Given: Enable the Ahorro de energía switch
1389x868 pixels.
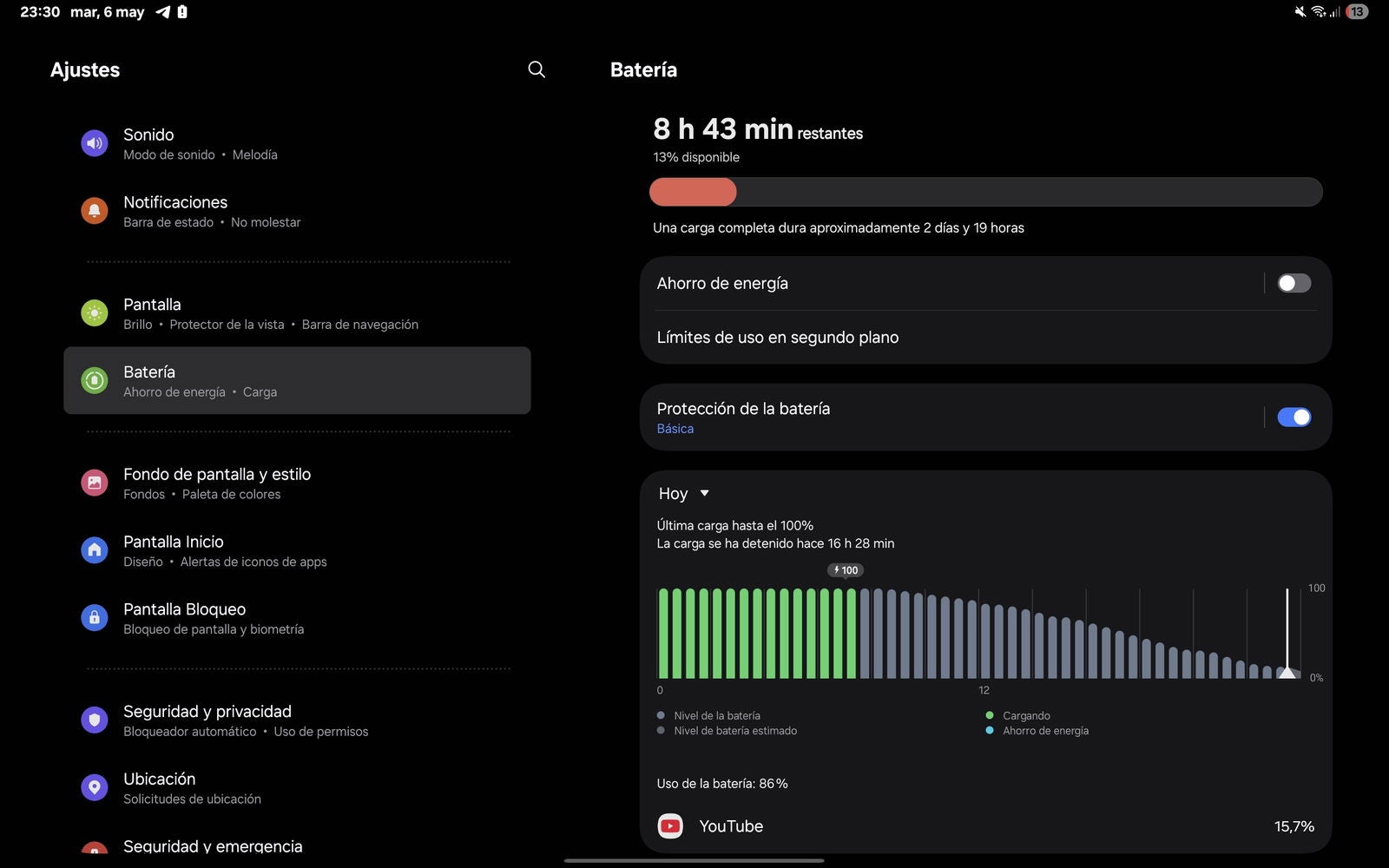Looking at the screenshot, I should pos(1294,283).
